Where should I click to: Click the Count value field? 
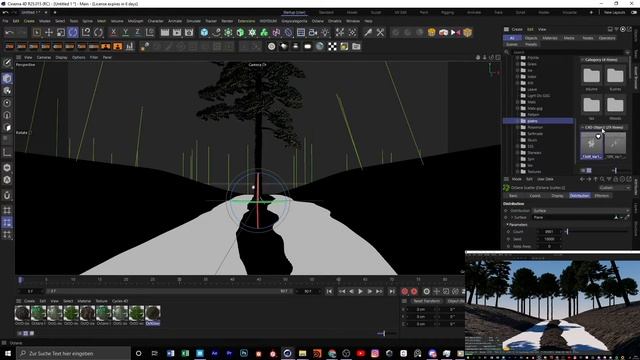coord(549,232)
